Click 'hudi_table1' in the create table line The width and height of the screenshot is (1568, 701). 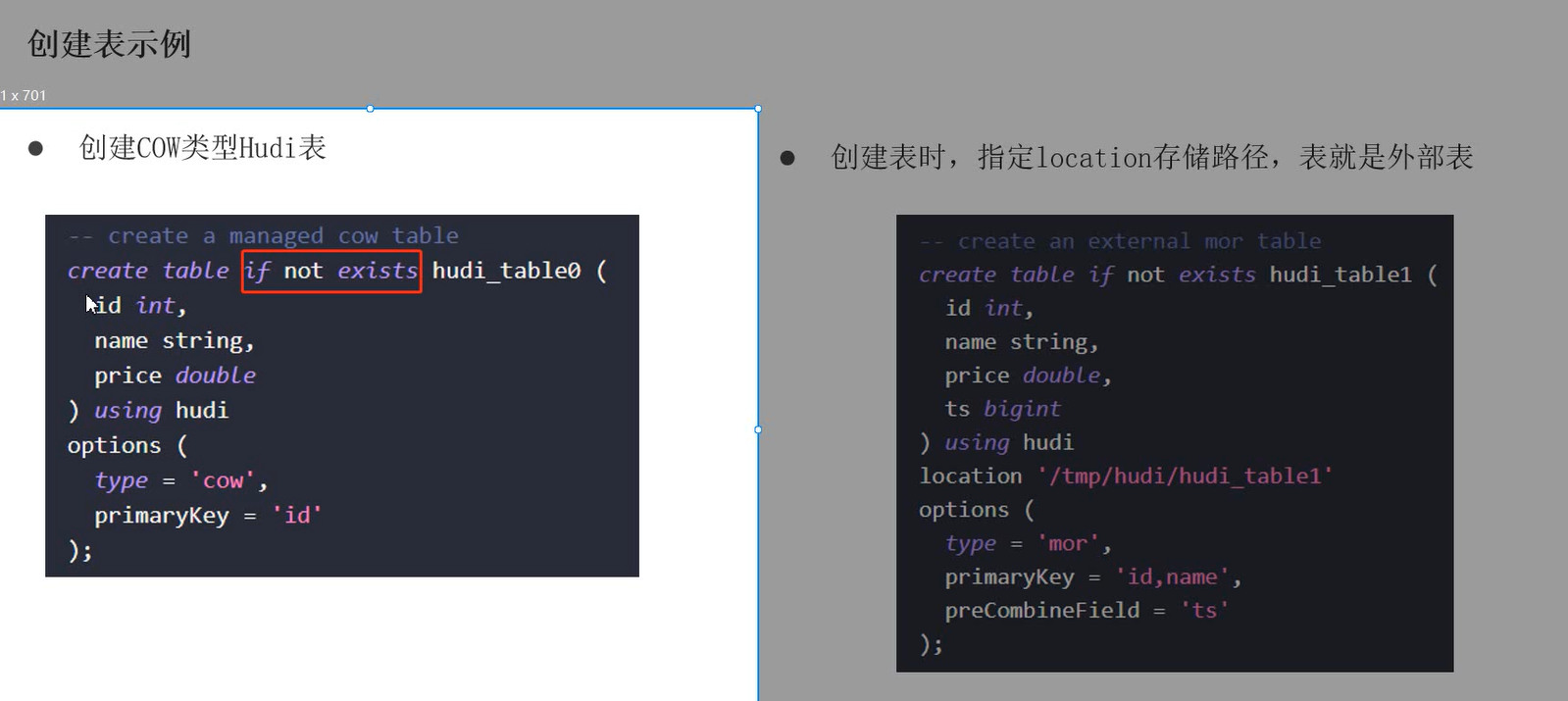(1340, 275)
